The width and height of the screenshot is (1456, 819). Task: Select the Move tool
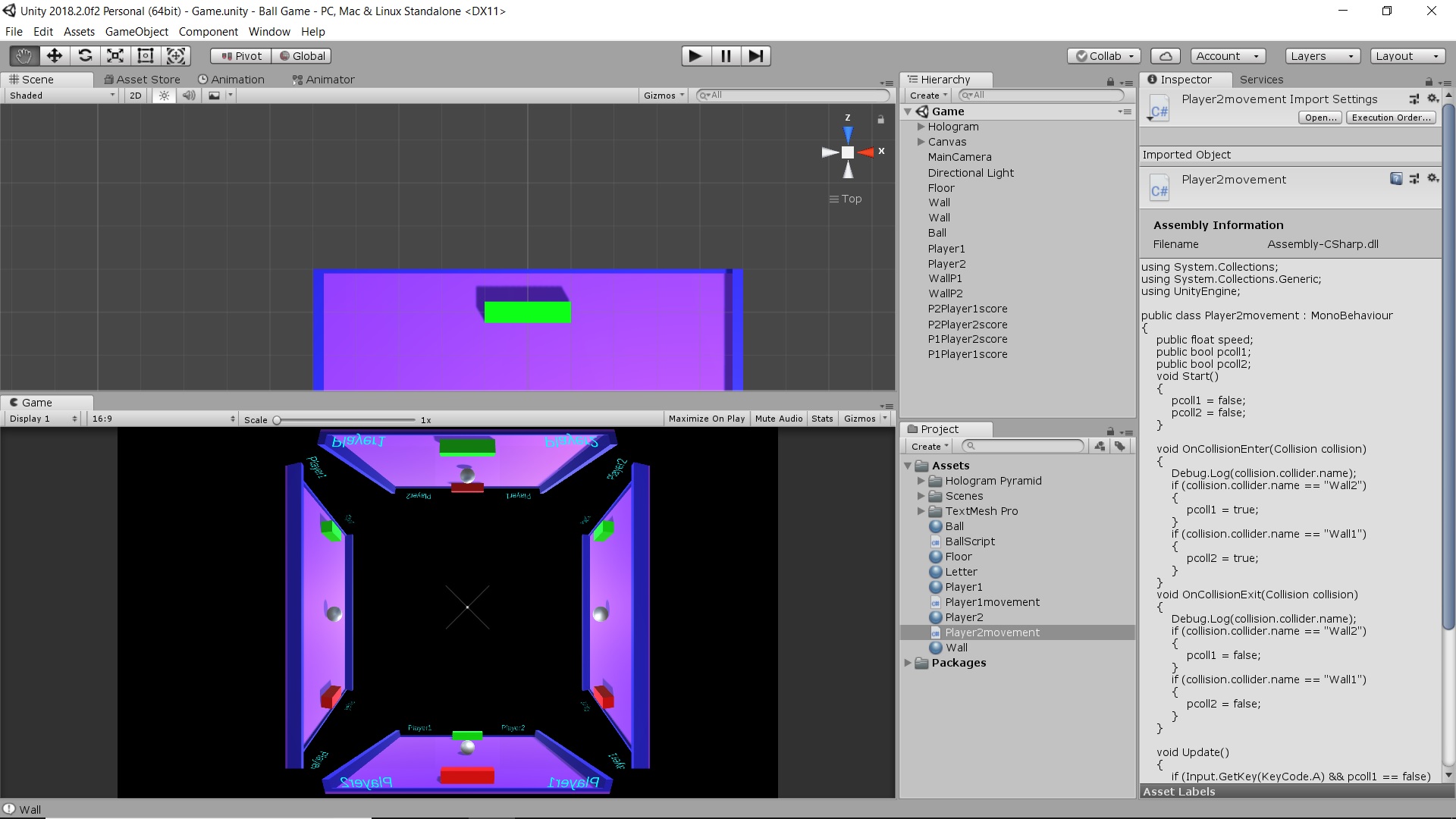pos(53,55)
